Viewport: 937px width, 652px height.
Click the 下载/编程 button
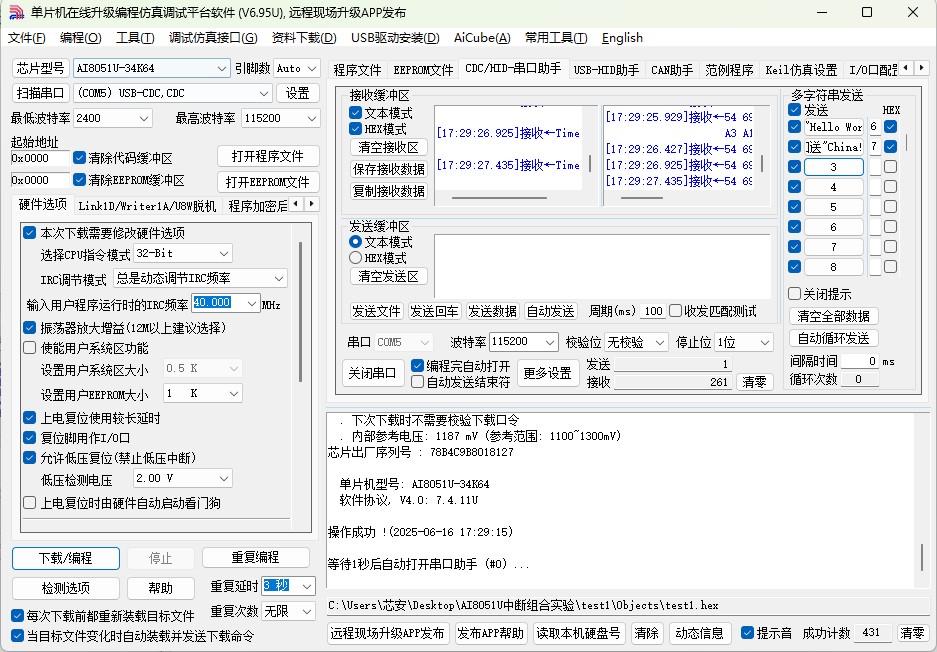click(x=66, y=558)
